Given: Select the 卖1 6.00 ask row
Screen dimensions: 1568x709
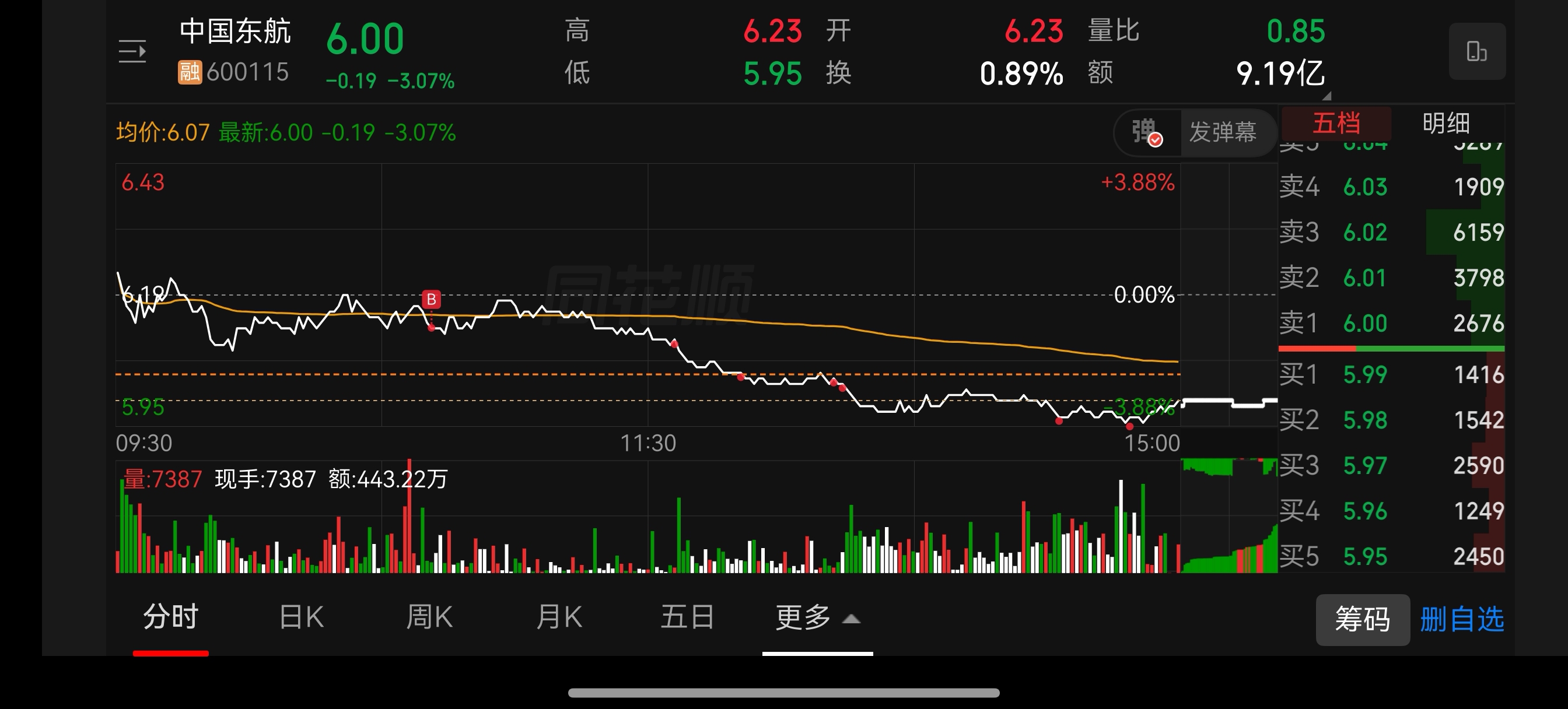Looking at the screenshot, I should (1391, 323).
